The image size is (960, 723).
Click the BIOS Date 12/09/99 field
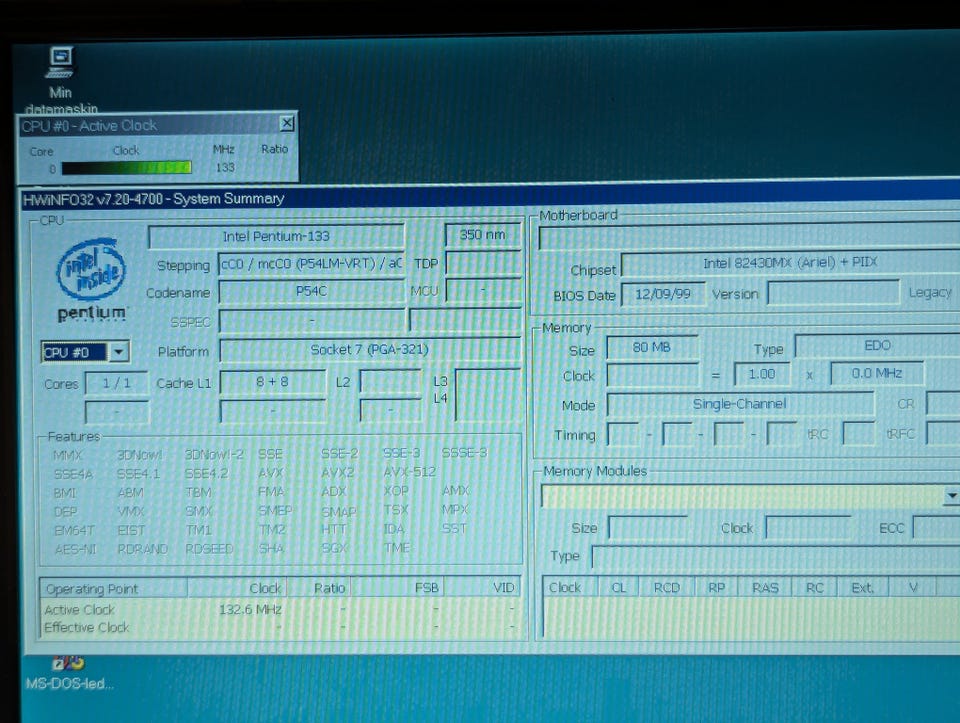pyautogui.click(x=663, y=294)
